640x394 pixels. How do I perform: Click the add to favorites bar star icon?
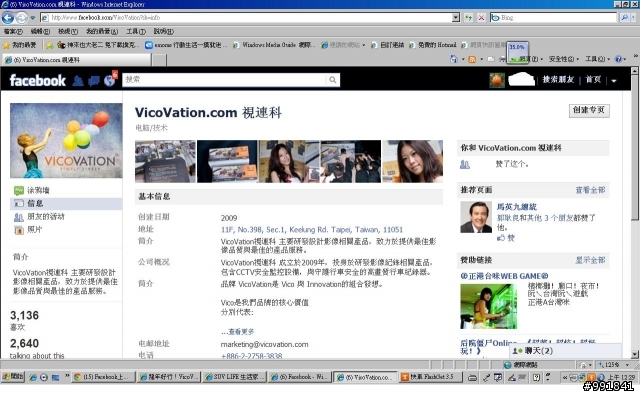coord(49,45)
